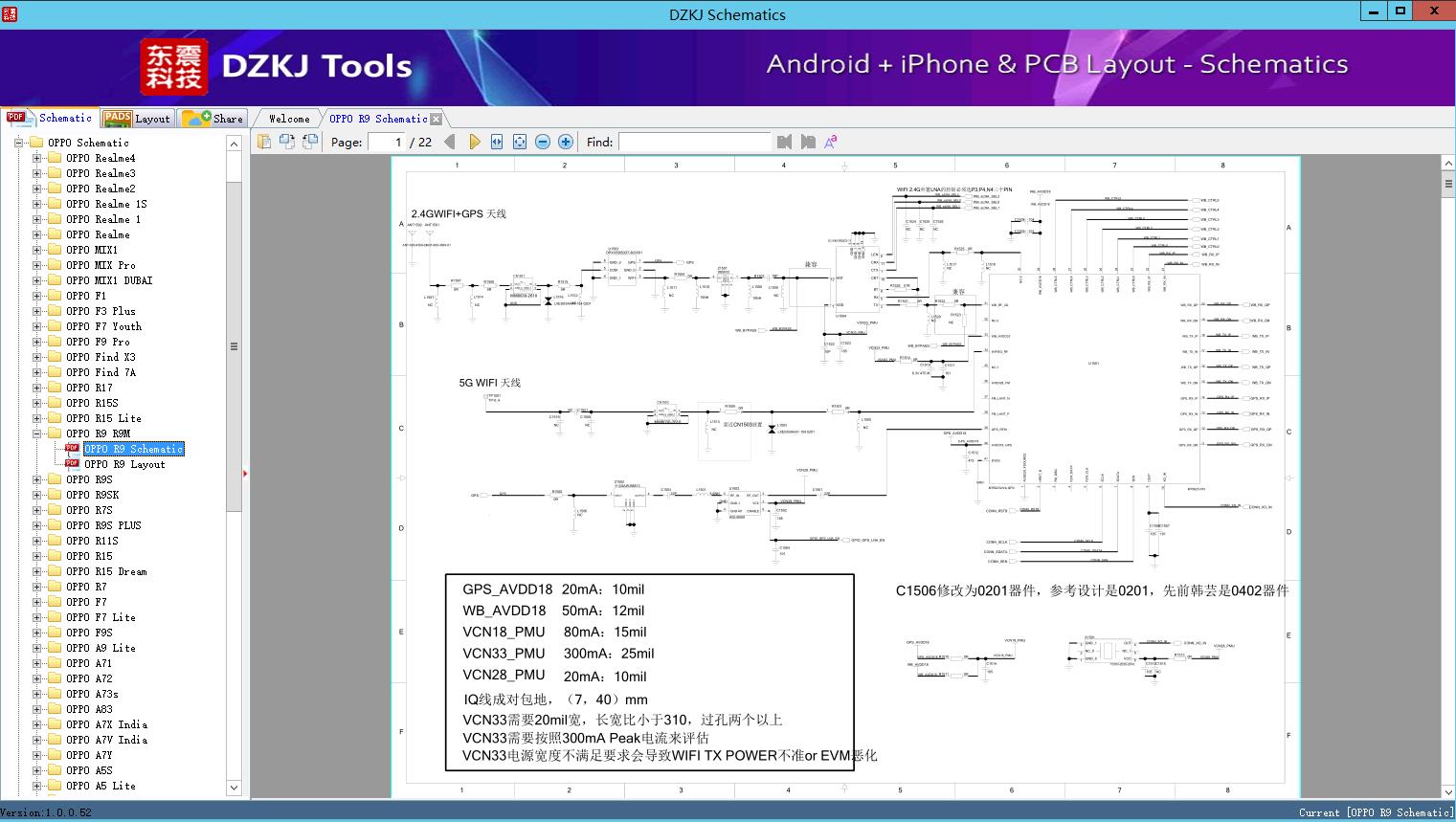Click the document viewer scrollbar thumb
The image size is (1456, 822).
(1447, 184)
